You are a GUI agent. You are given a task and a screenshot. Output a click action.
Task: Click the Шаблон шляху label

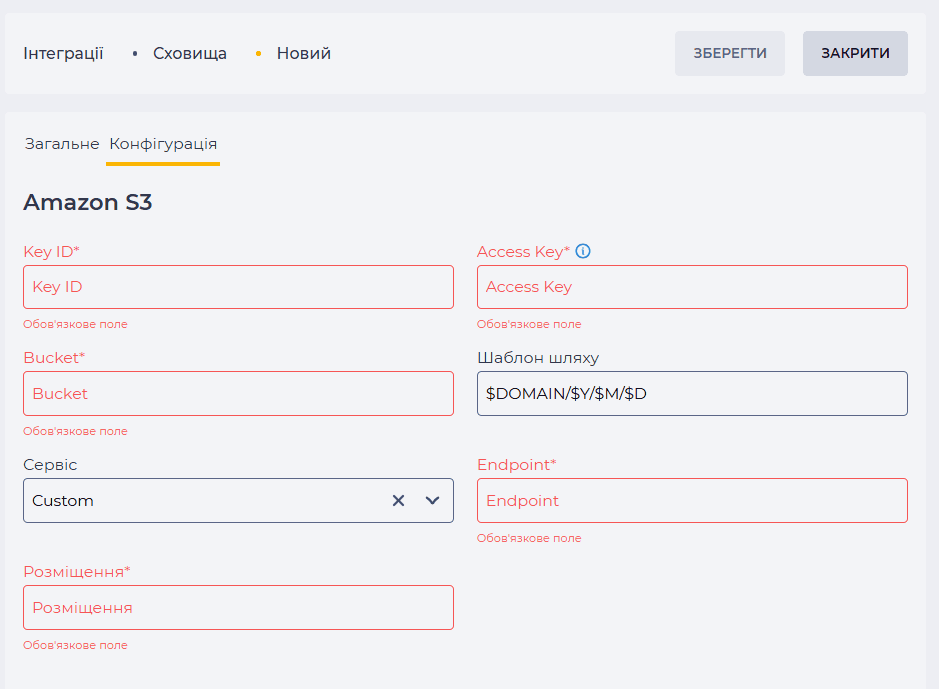pos(538,358)
